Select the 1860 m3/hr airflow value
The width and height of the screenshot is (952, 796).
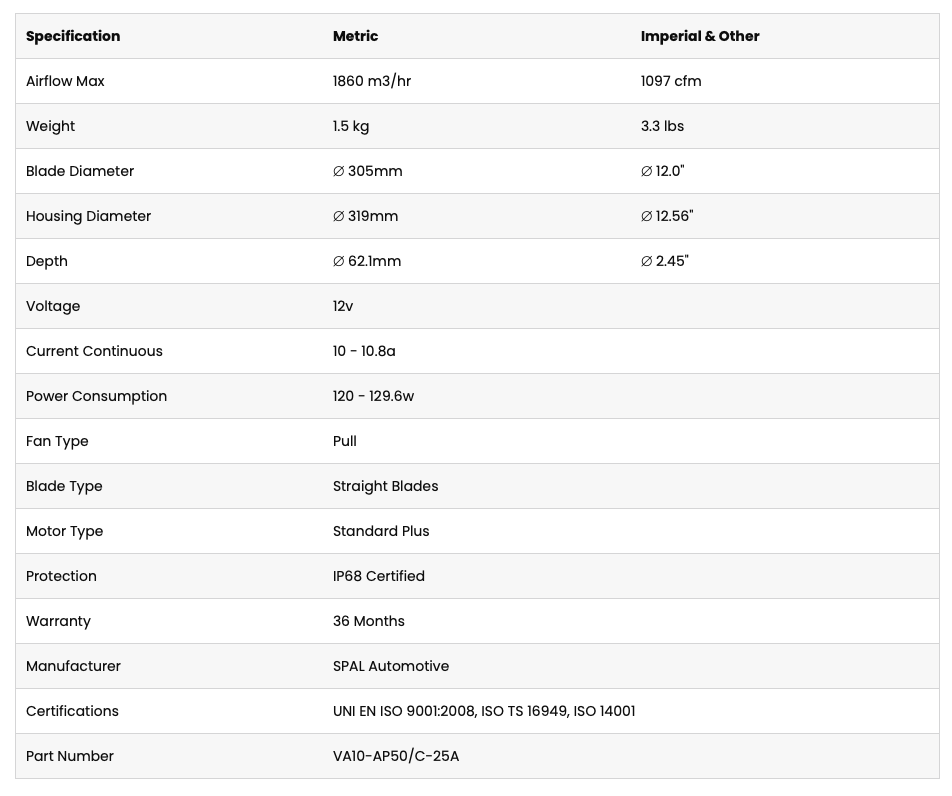pyautogui.click(x=372, y=81)
